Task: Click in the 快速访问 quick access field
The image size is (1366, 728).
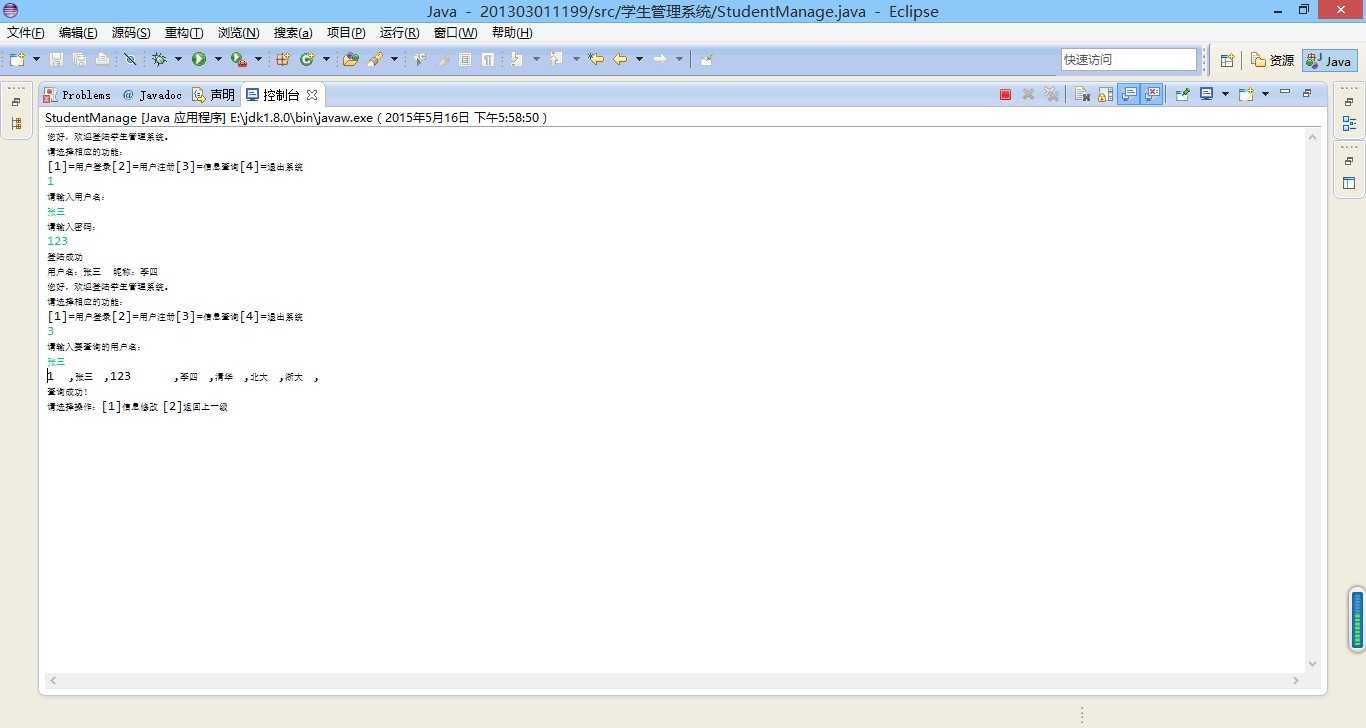Action: pos(1129,59)
